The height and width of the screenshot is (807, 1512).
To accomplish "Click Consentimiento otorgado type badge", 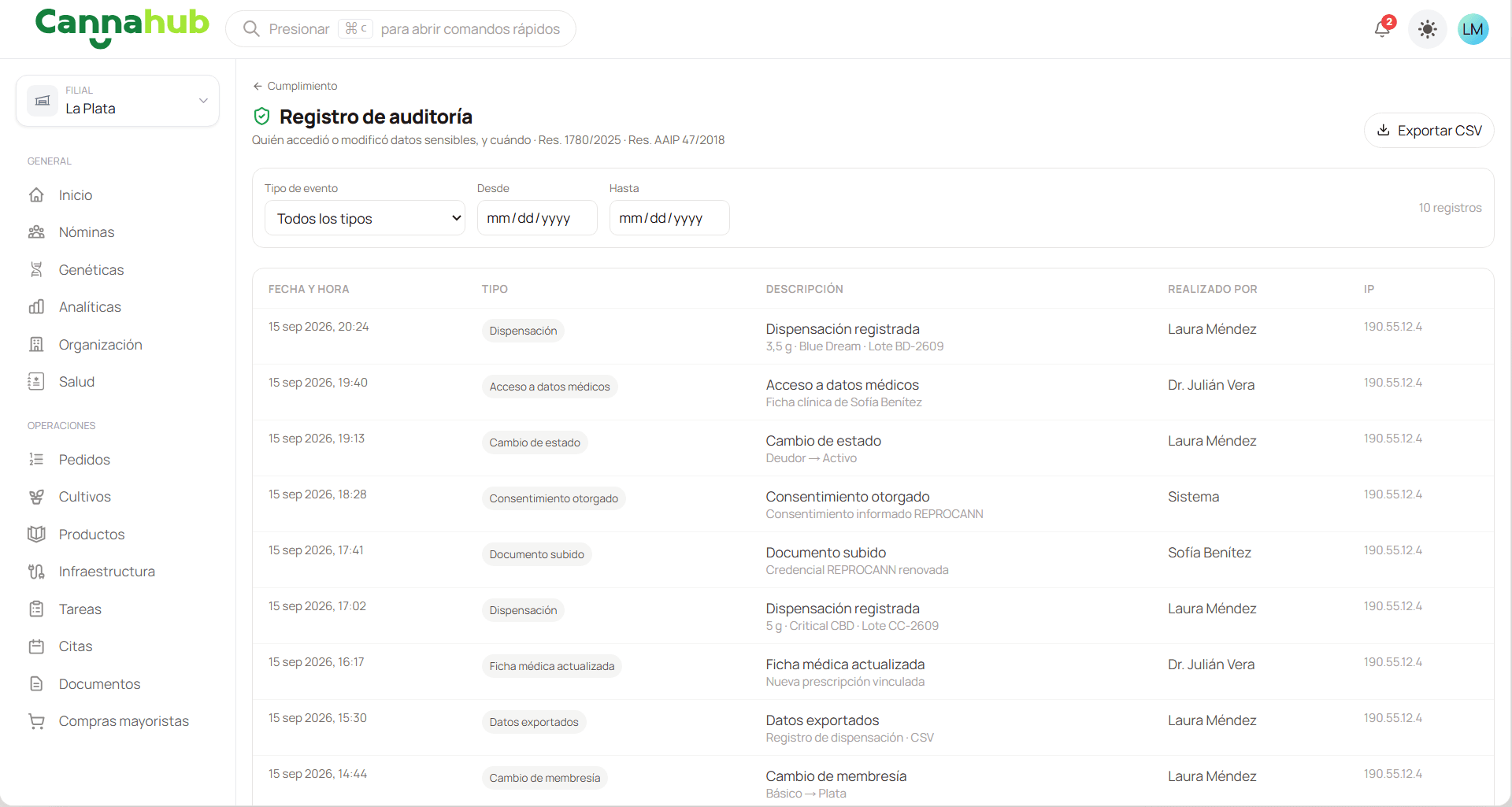I will pyautogui.click(x=554, y=498).
